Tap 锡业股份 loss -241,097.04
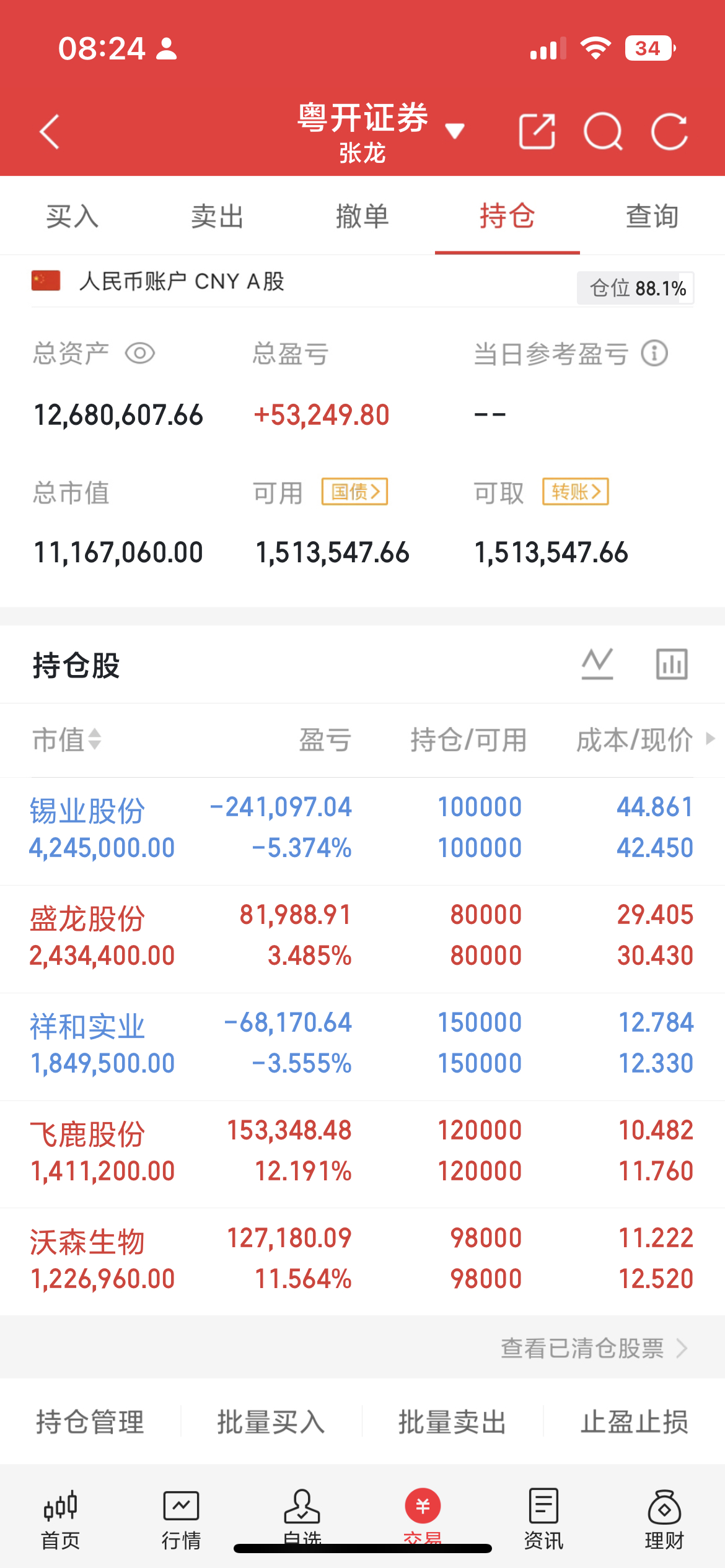Viewport: 725px width, 1568px height. click(x=281, y=807)
